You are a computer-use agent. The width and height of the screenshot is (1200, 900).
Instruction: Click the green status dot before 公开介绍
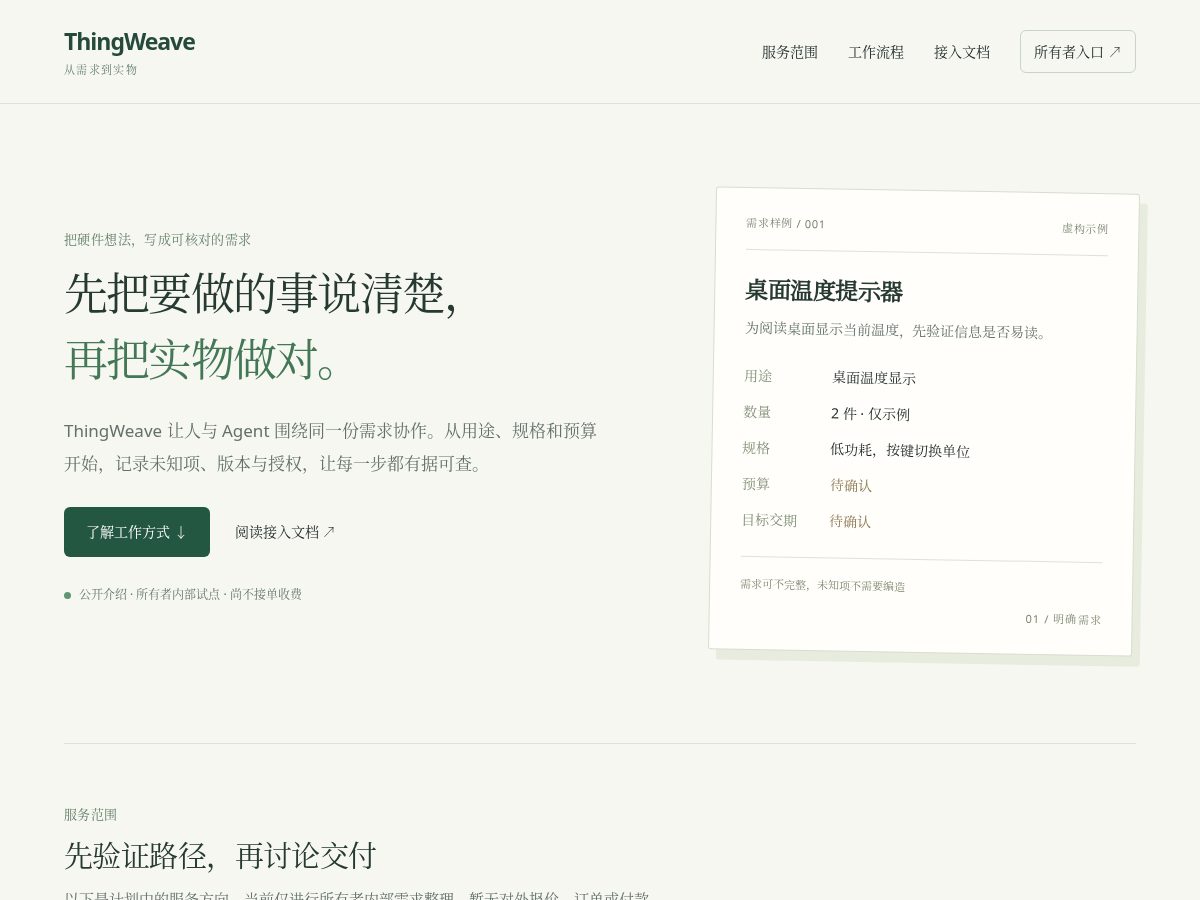(x=68, y=595)
